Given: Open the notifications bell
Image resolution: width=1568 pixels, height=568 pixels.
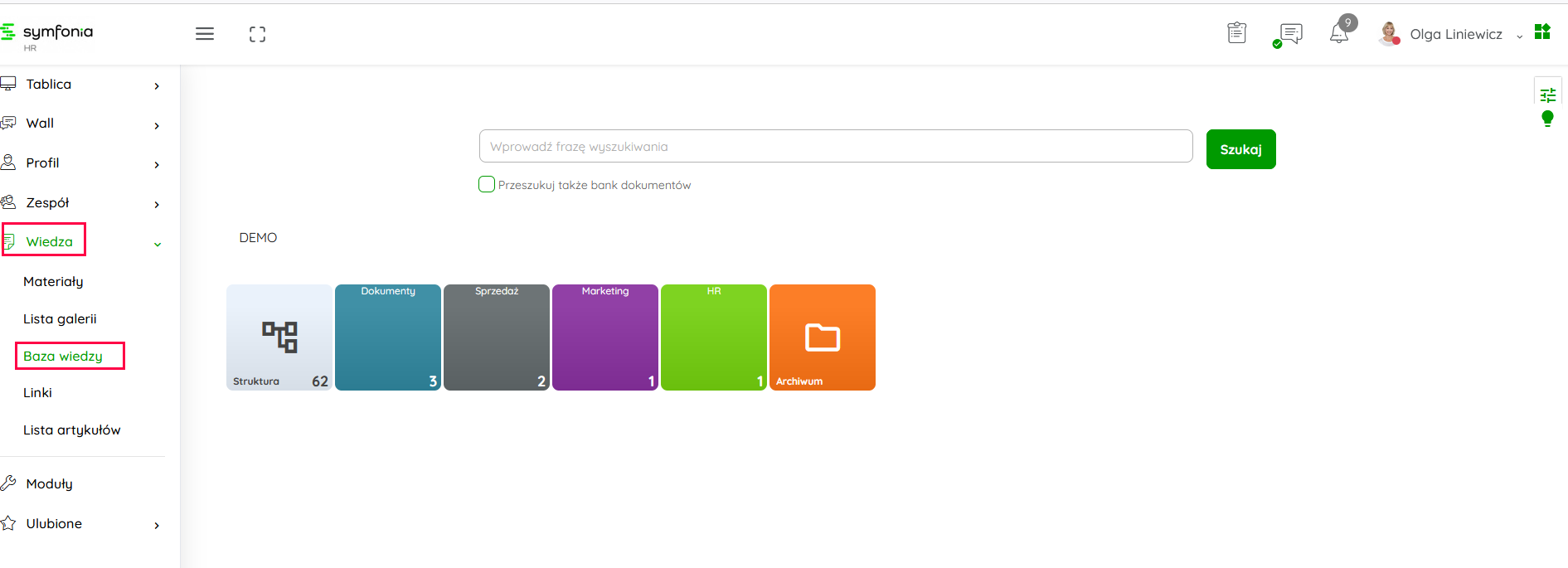Looking at the screenshot, I should coord(1339,33).
